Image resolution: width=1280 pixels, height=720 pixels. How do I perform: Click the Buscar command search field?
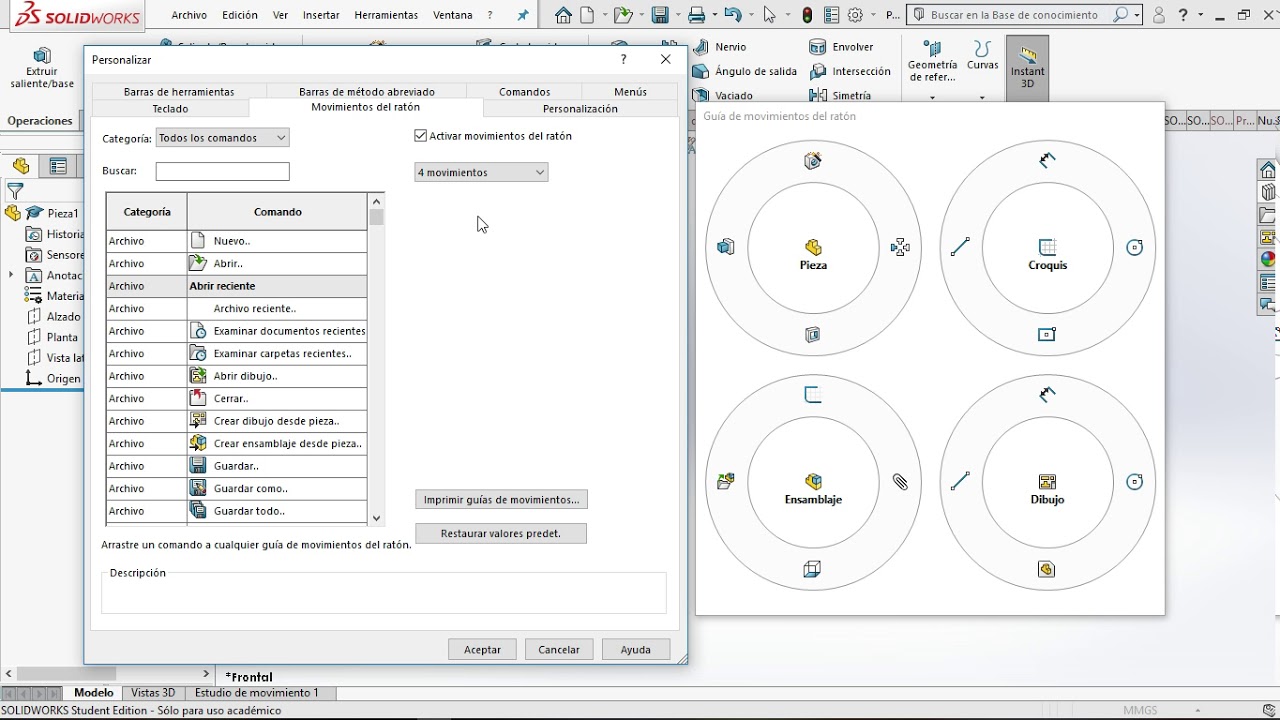click(x=222, y=171)
